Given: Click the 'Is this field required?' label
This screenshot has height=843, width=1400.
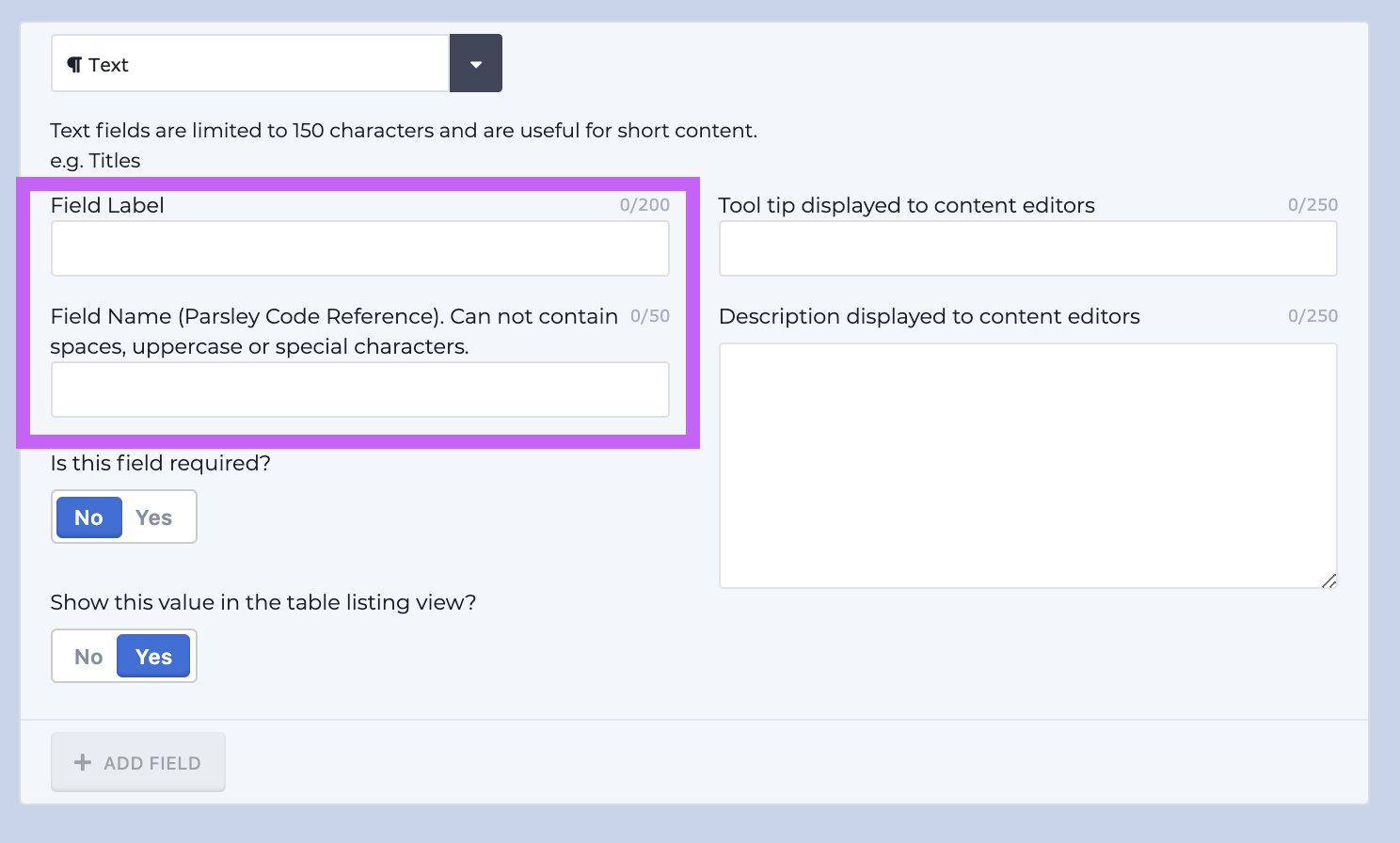Looking at the screenshot, I should pyautogui.click(x=161, y=463).
